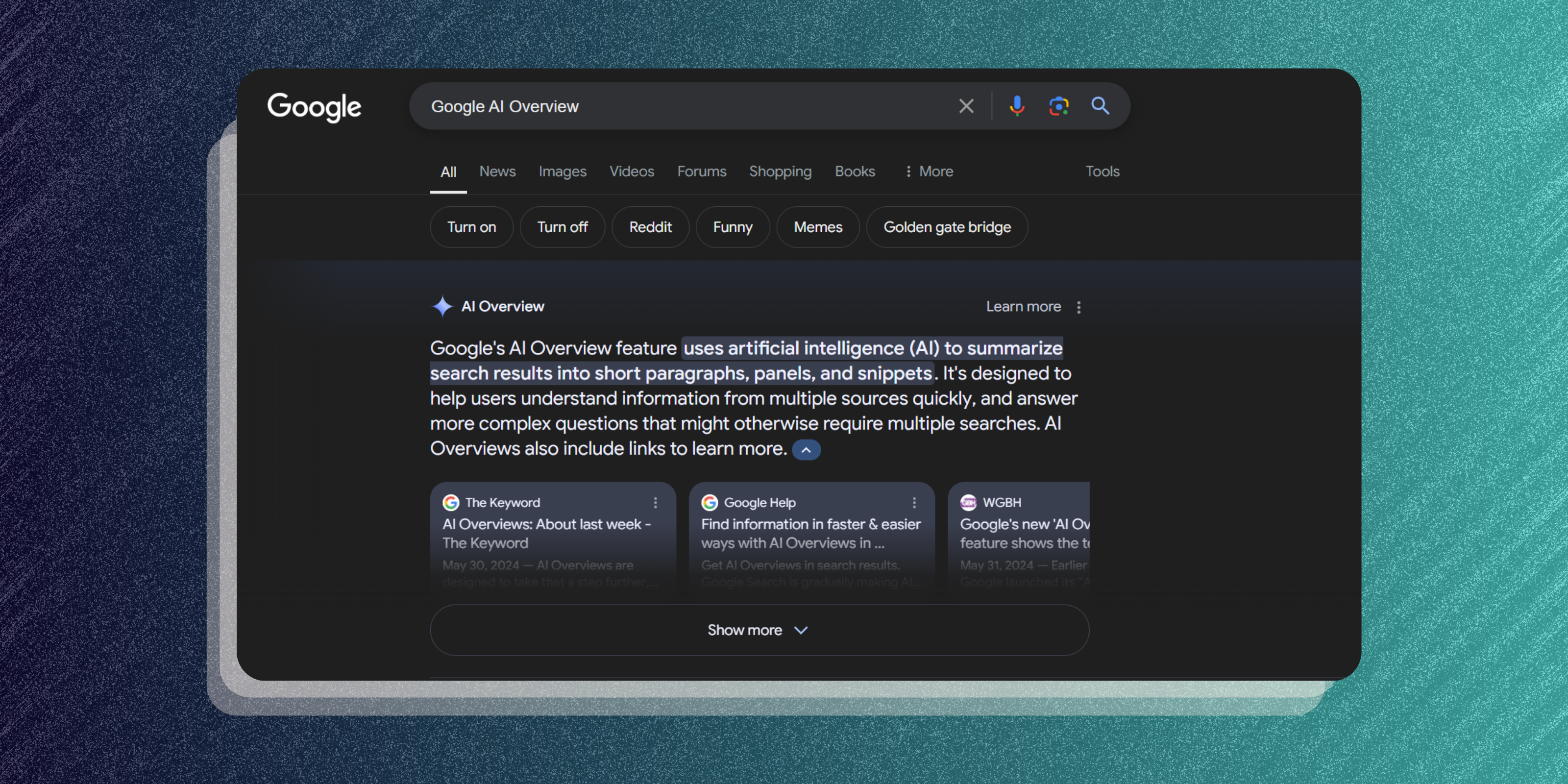Switch to the News tab
1568x784 pixels.
click(x=497, y=171)
